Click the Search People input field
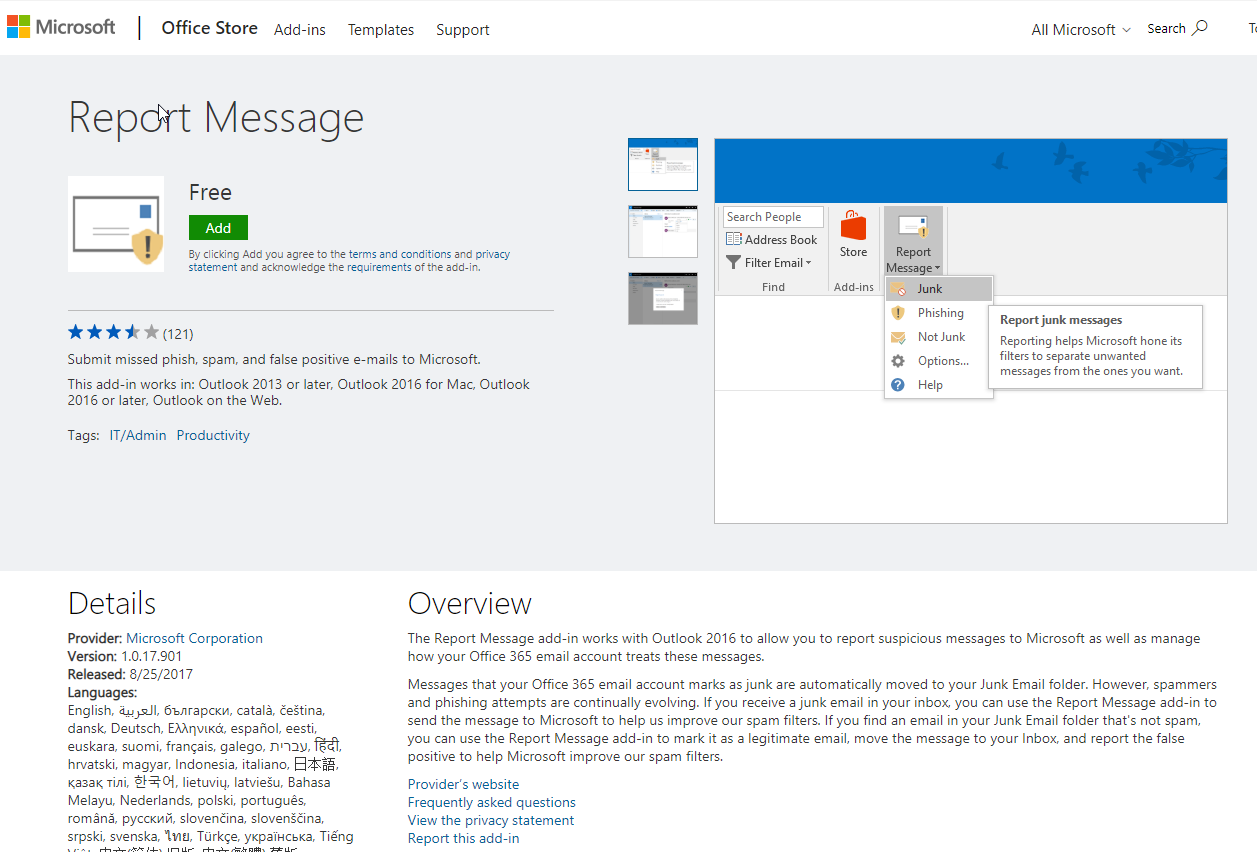This screenshot has height=852, width=1257. [773, 217]
